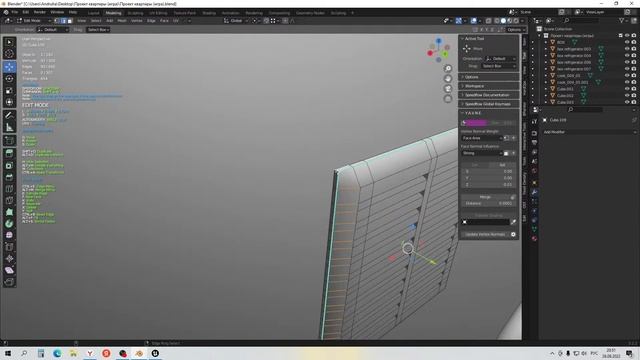Click the properties editor search field
Image resolution: width=640 pixels, height=360 pixels.
point(584,110)
